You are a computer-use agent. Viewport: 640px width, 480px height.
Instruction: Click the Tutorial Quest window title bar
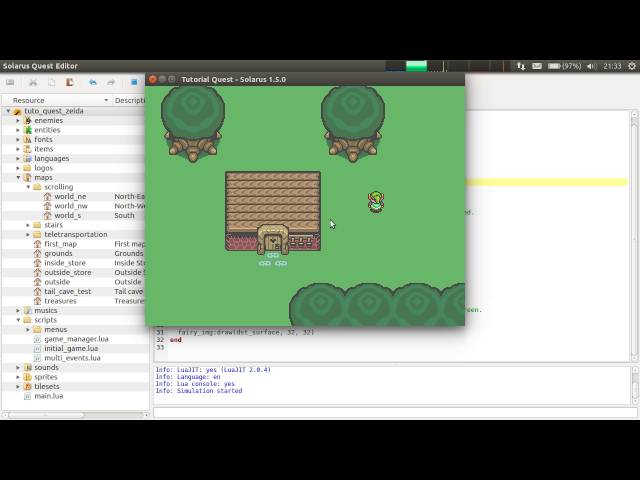coord(305,79)
